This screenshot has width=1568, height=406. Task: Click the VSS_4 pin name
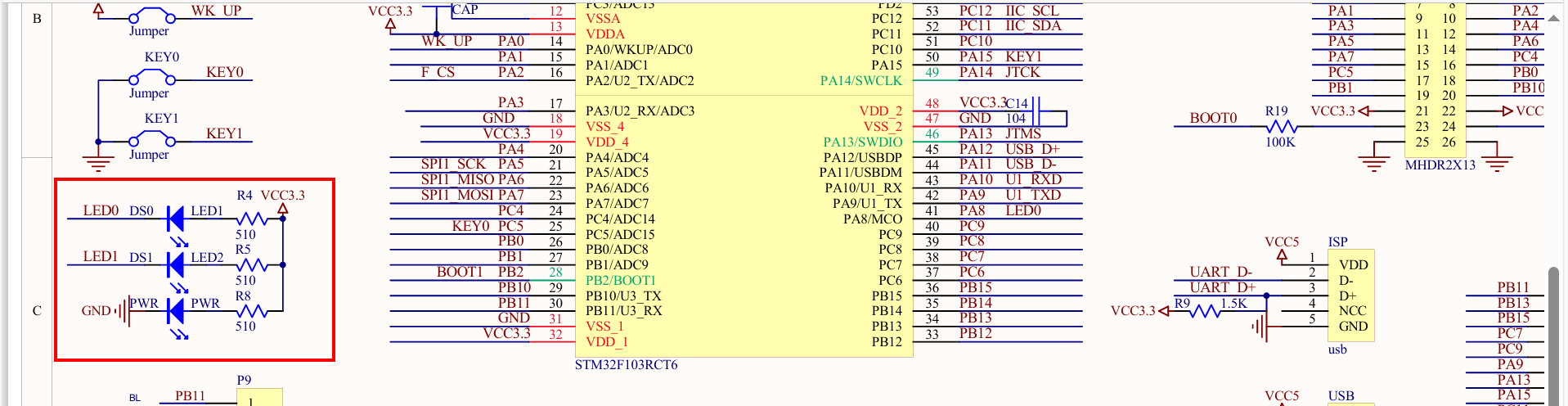pos(604,127)
